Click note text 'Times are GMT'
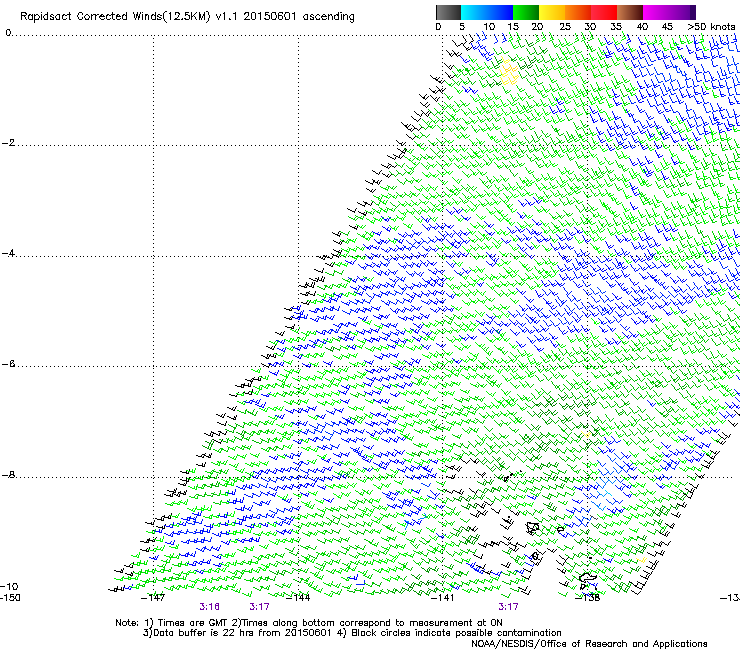This screenshot has width=740, height=650. (192, 623)
